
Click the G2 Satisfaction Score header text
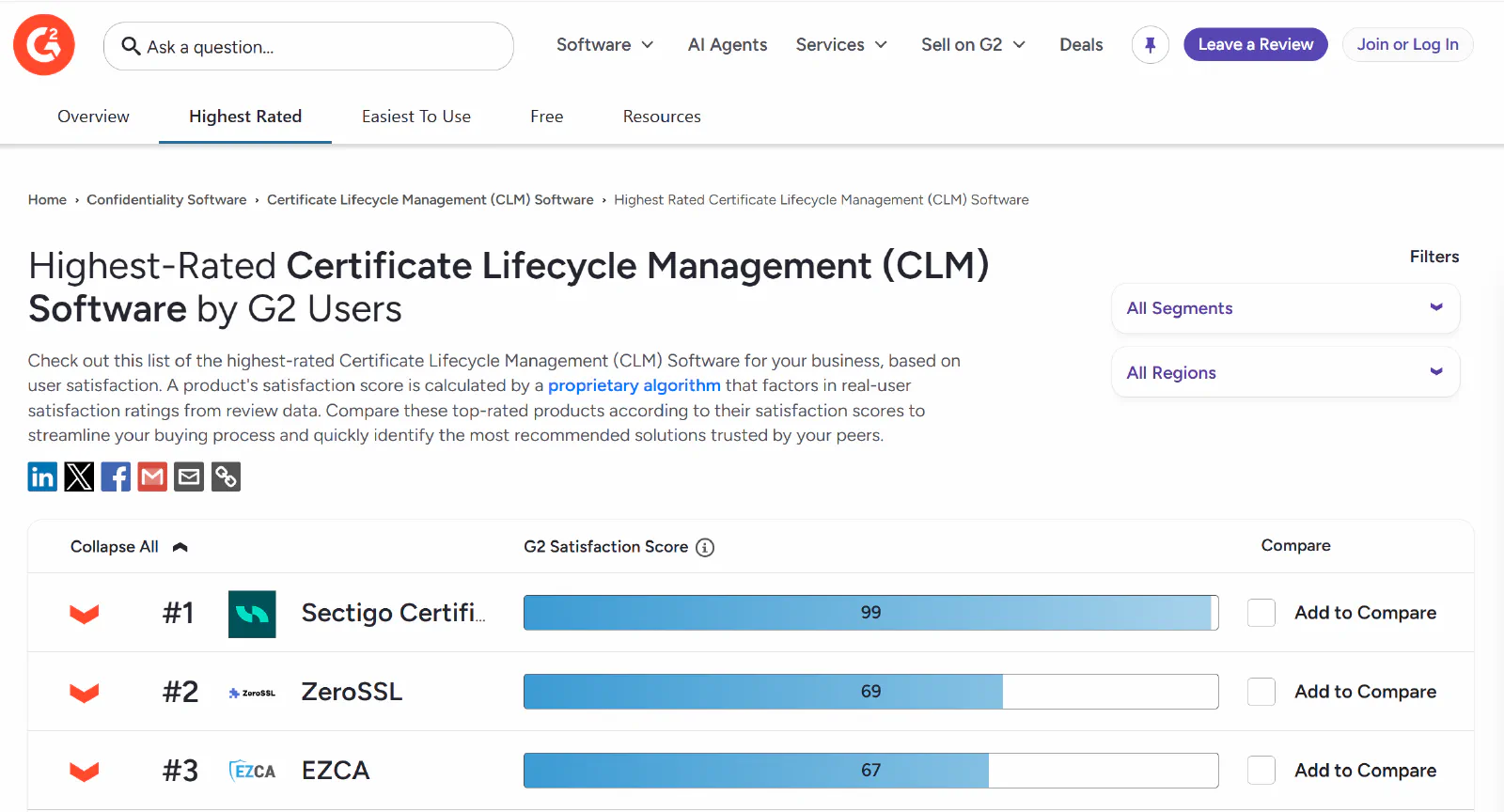pyautogui.click(x=605, y=547)
